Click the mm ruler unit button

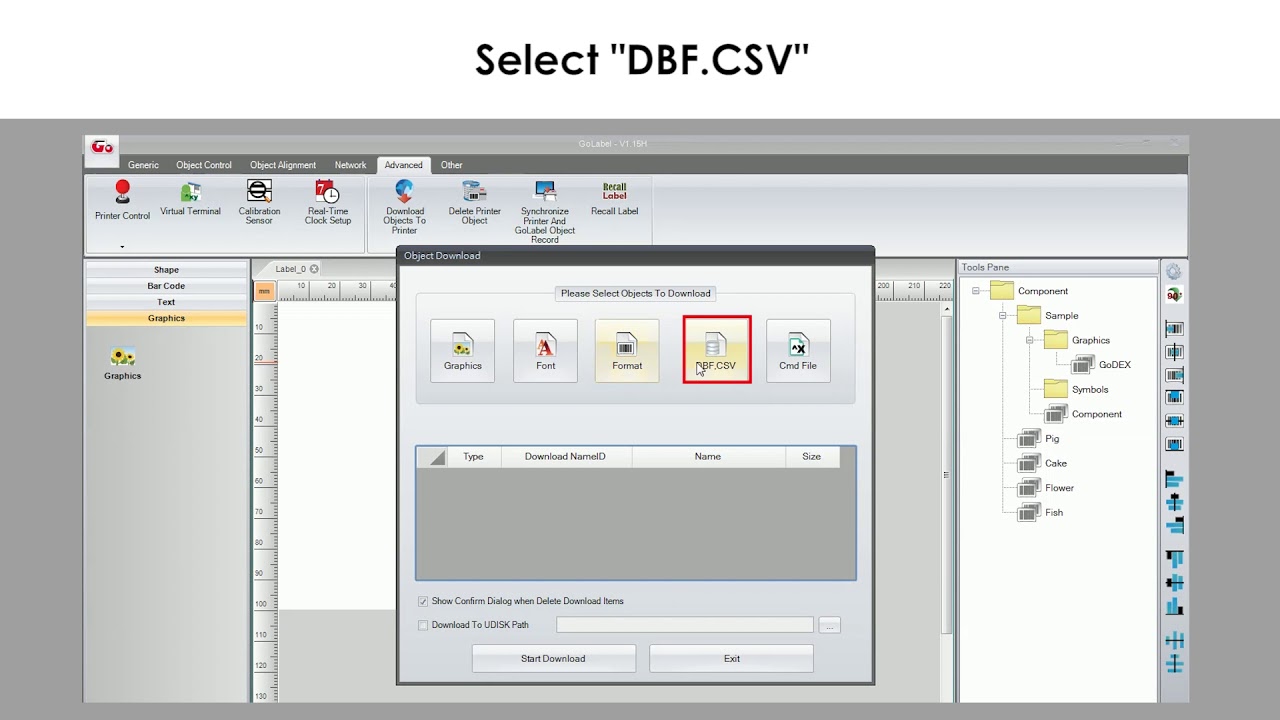point(264,291)
